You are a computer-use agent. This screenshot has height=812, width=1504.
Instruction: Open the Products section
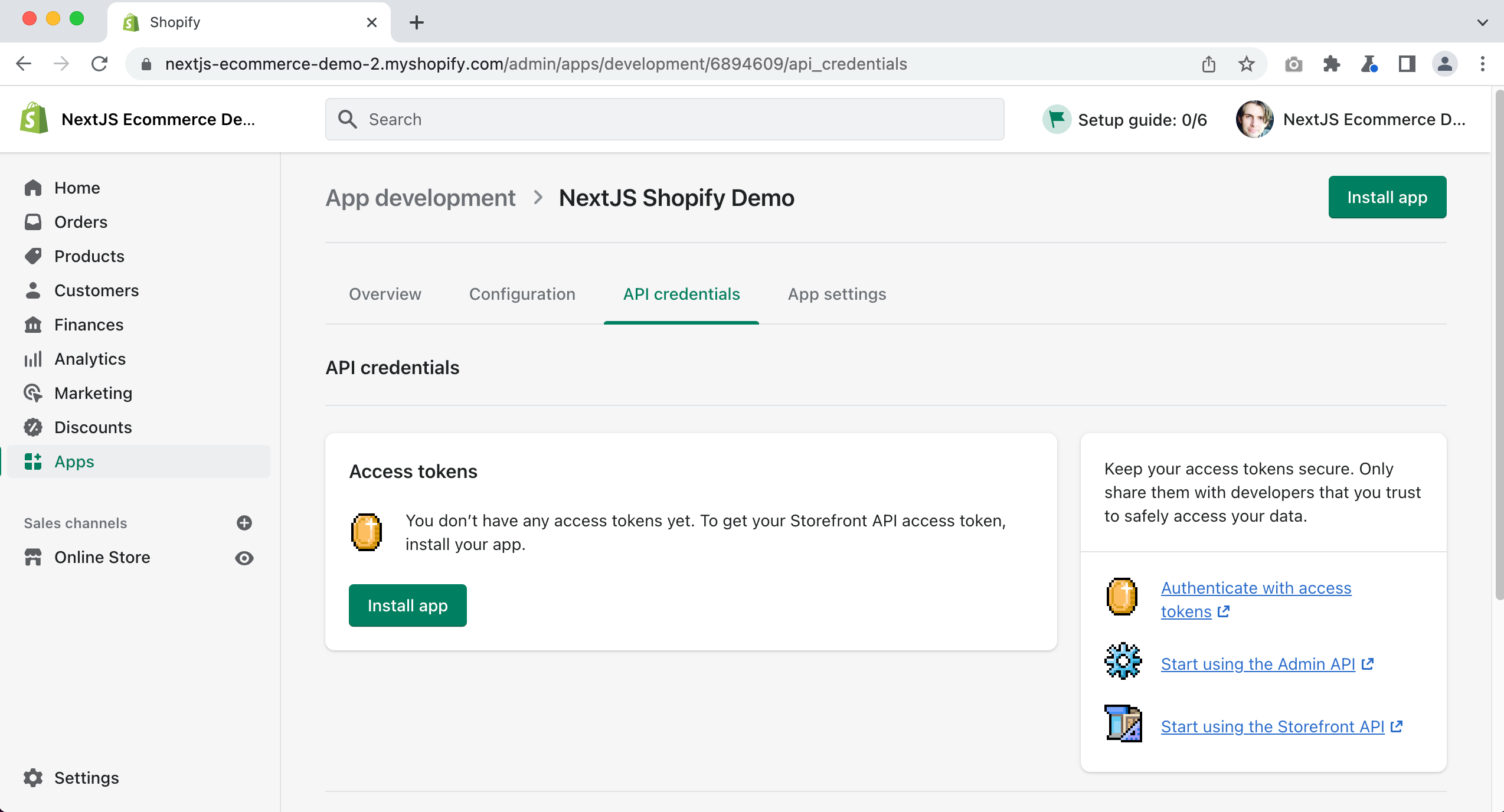89,256
